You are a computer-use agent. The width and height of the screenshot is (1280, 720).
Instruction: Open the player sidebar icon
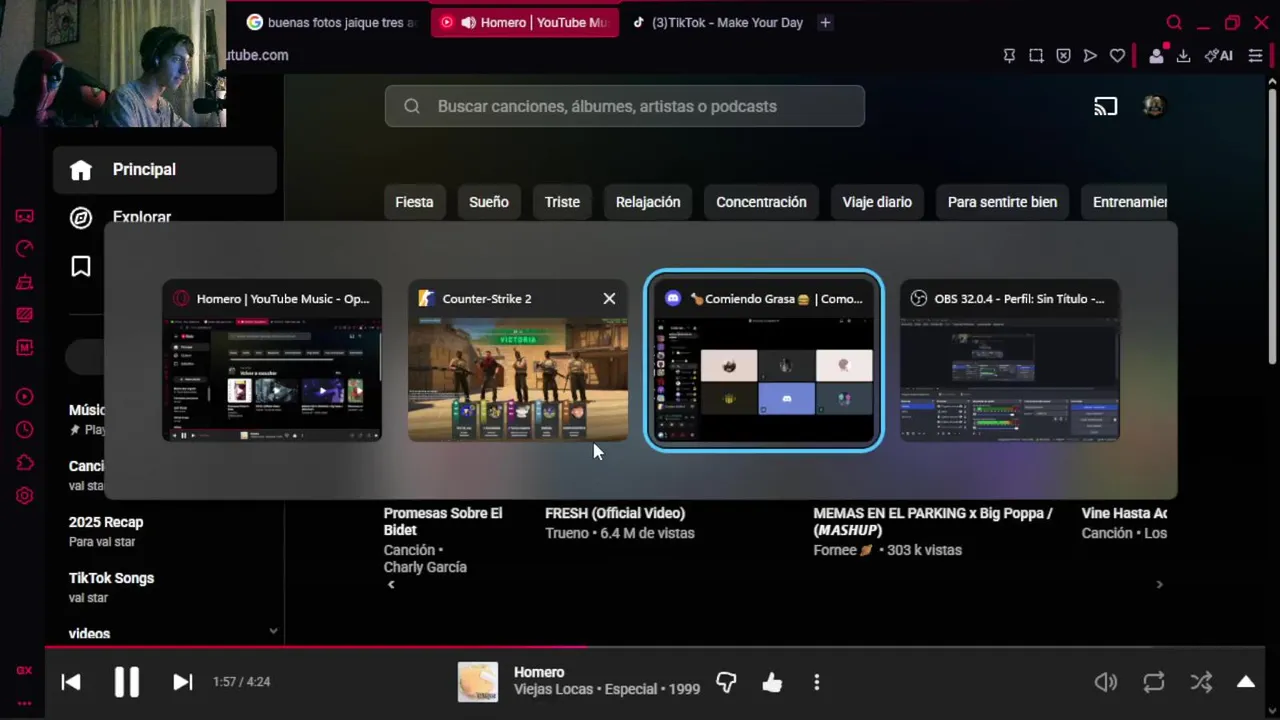point(25,397)
